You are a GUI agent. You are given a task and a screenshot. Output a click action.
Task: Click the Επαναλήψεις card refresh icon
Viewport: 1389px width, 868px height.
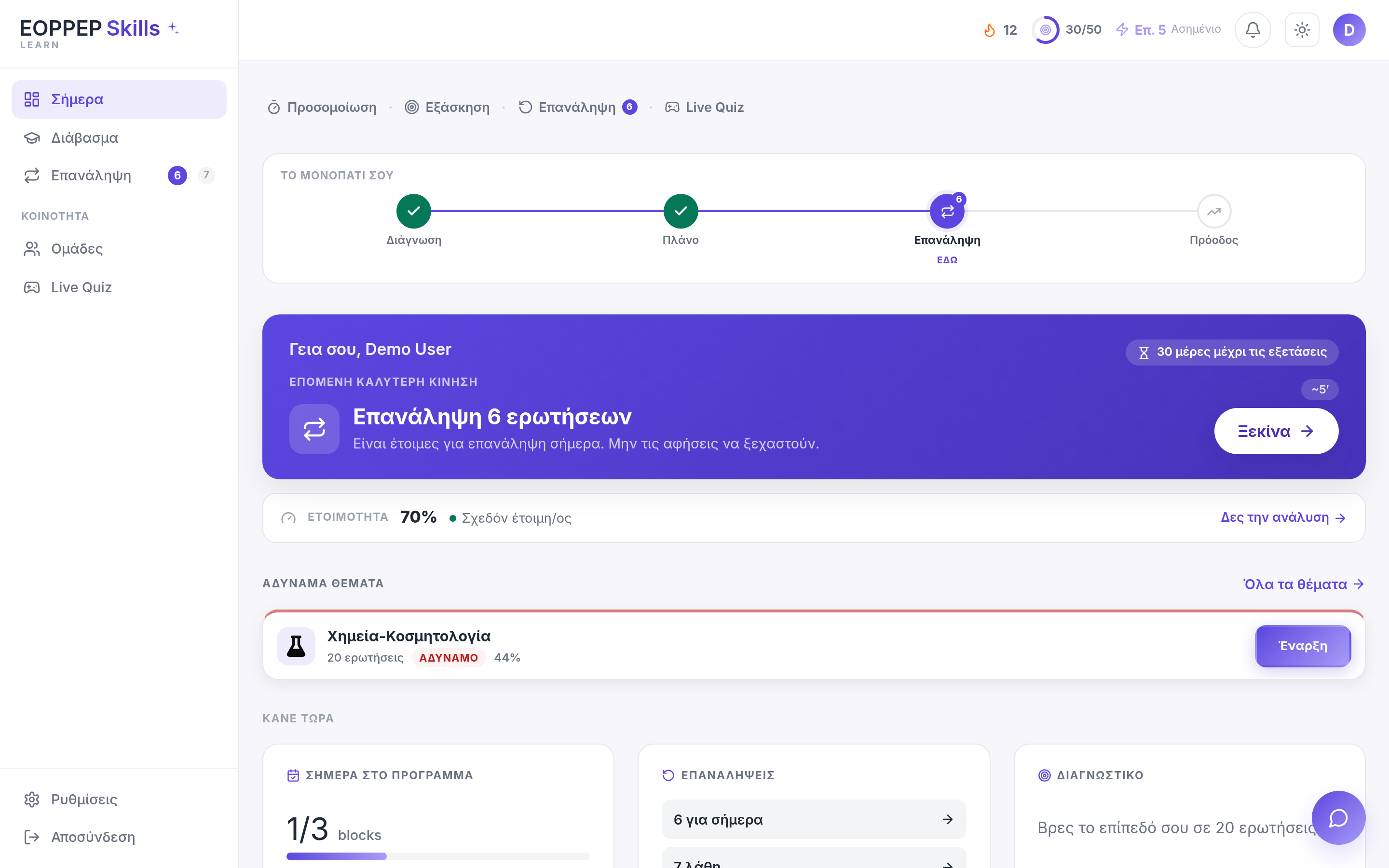(668, 775)
